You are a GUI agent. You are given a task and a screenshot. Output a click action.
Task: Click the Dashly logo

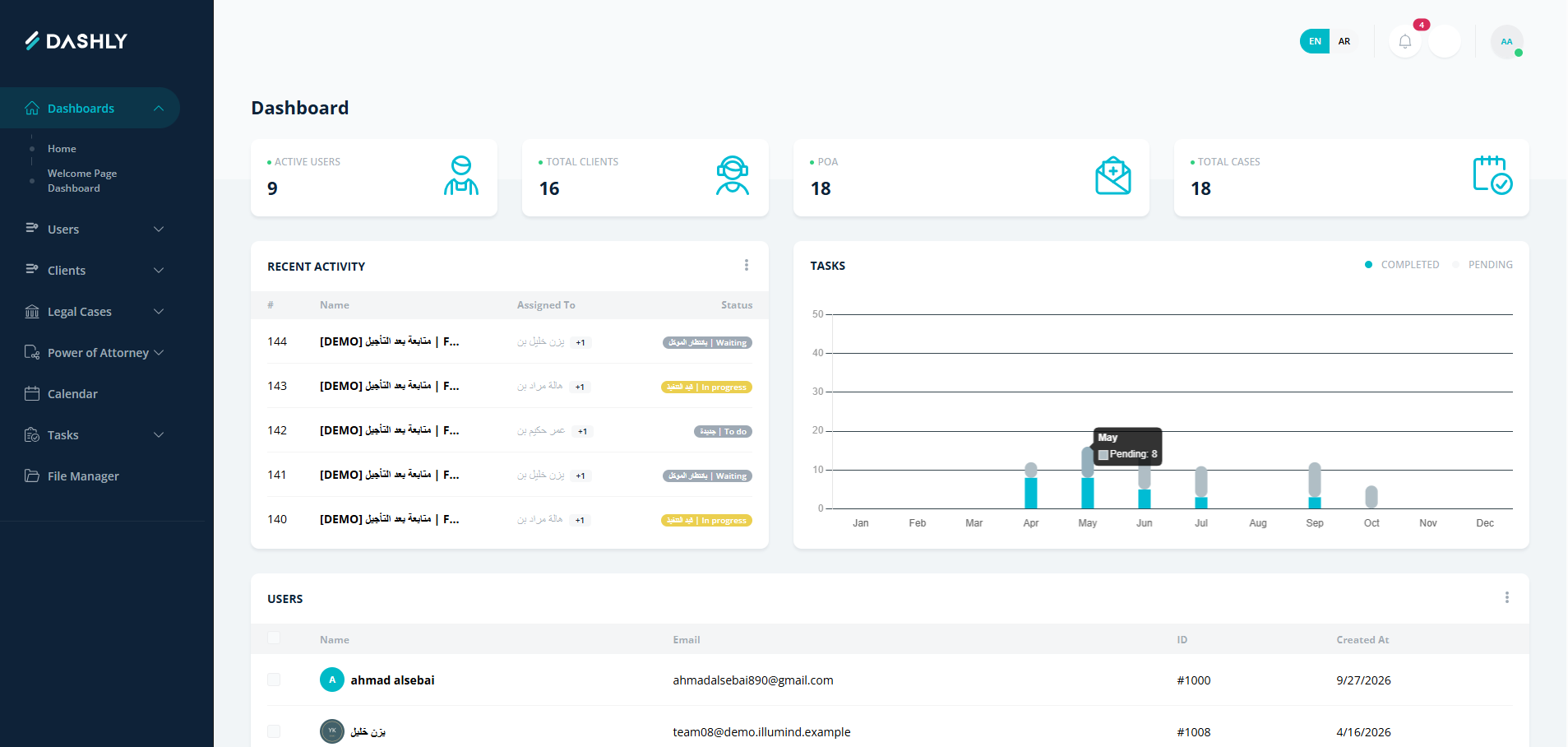76,41
